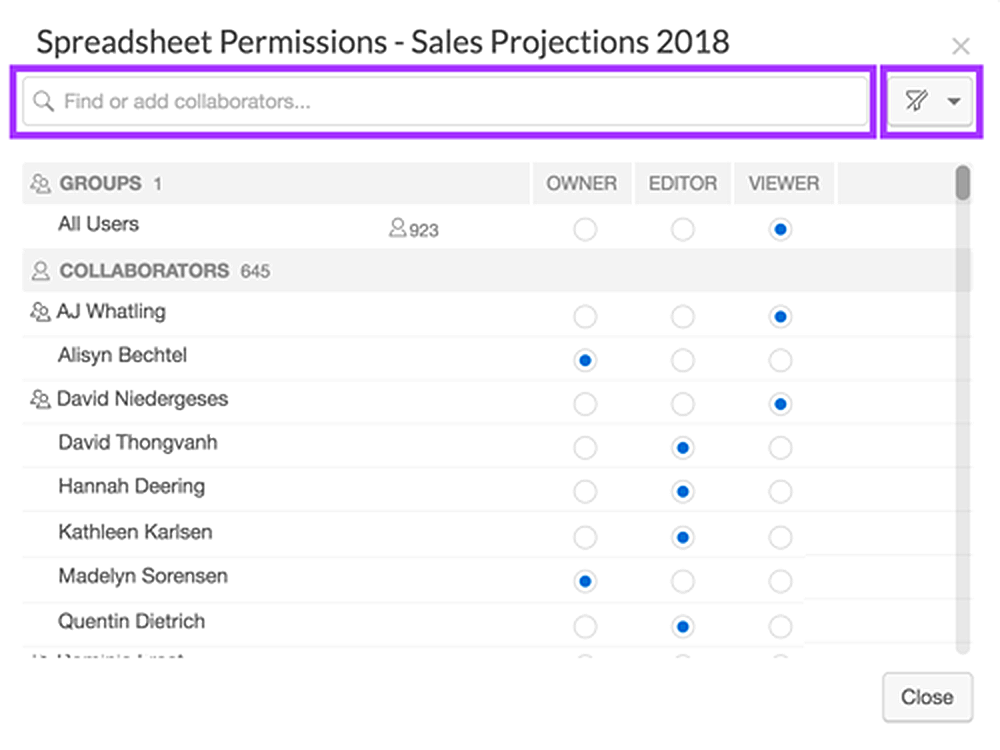Select the Owner radio for David Thongvanh
This screenshot has width=1000, height=750.
click(584, 448)
